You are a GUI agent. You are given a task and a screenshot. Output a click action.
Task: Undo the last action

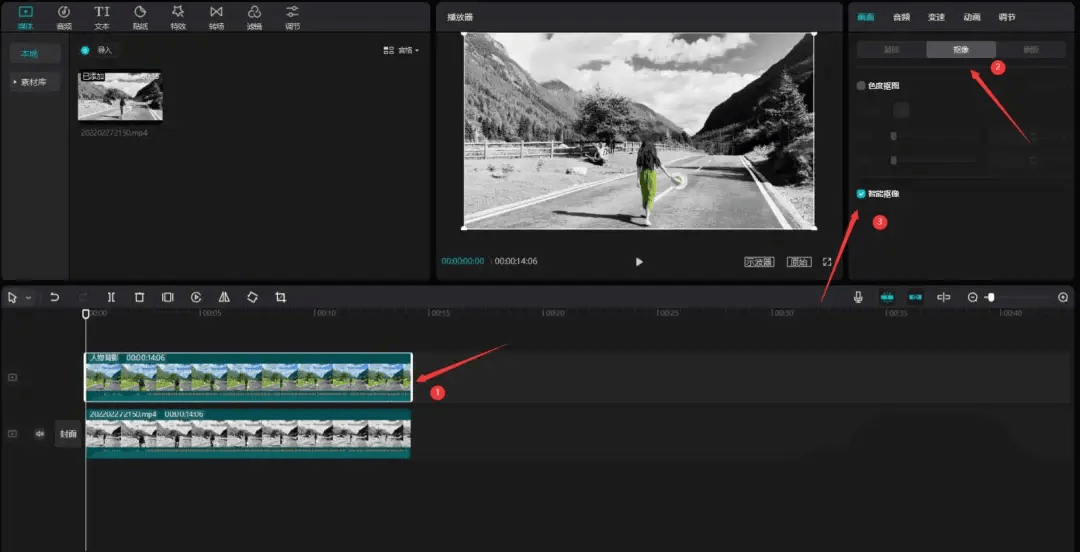pos(54,297)
